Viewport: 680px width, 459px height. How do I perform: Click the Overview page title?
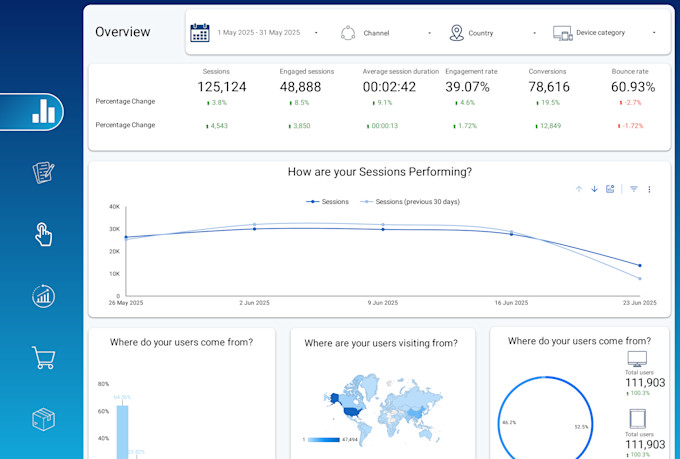click(123, 32)
